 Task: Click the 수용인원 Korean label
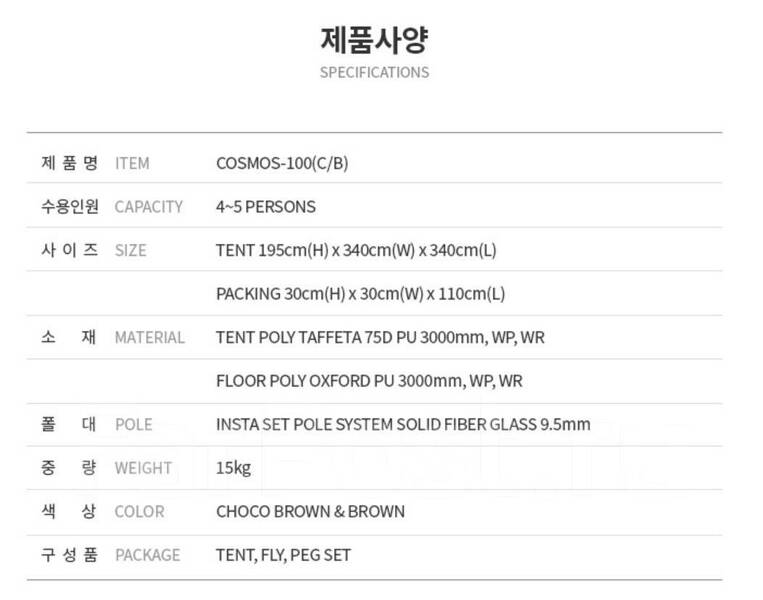[70, 206]
